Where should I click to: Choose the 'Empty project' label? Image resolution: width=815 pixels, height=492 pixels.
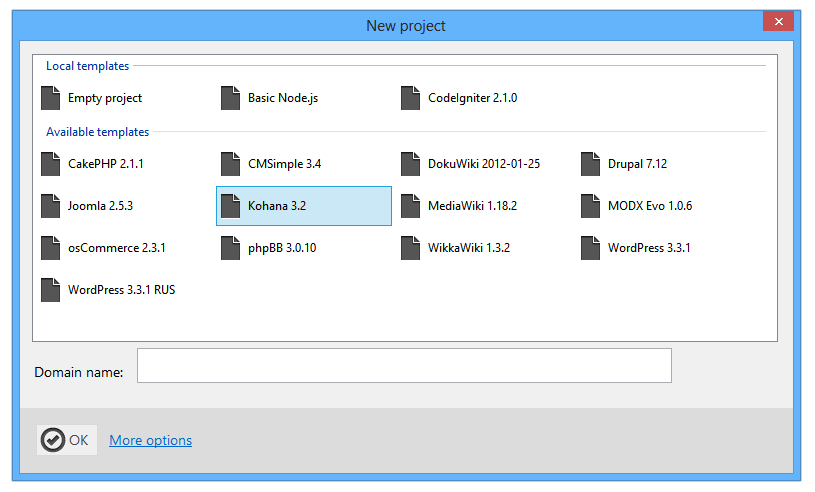pyautogui.click(x=104, y=98)
